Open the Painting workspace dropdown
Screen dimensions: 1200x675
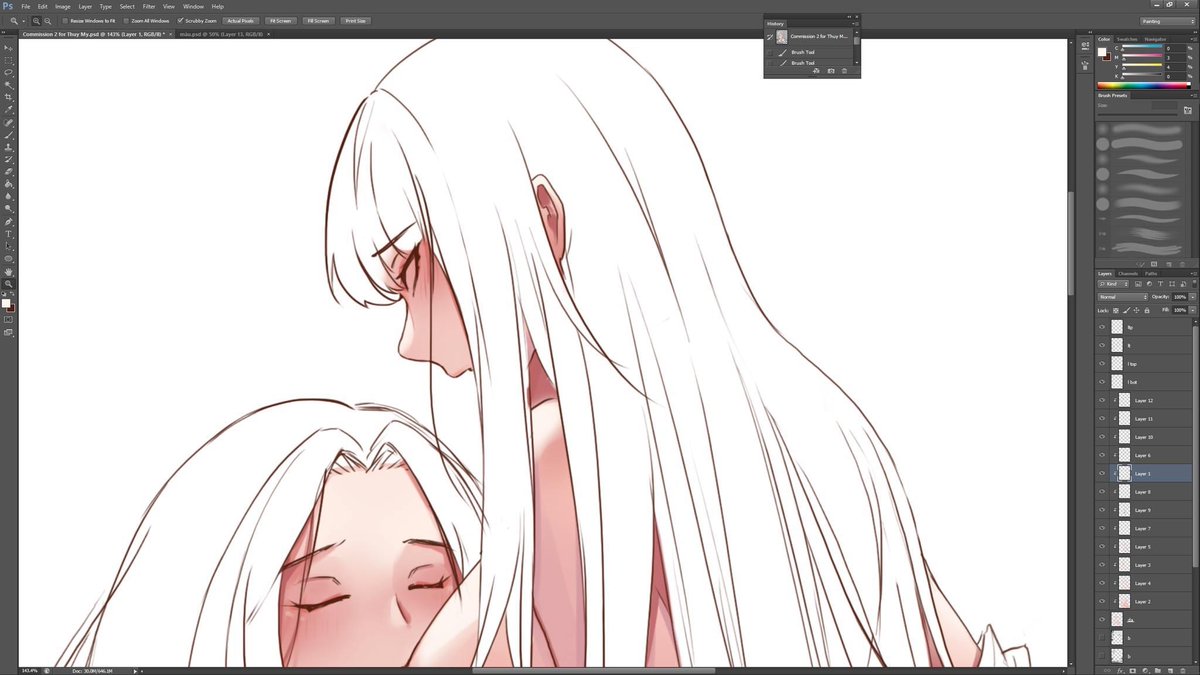1166,20
